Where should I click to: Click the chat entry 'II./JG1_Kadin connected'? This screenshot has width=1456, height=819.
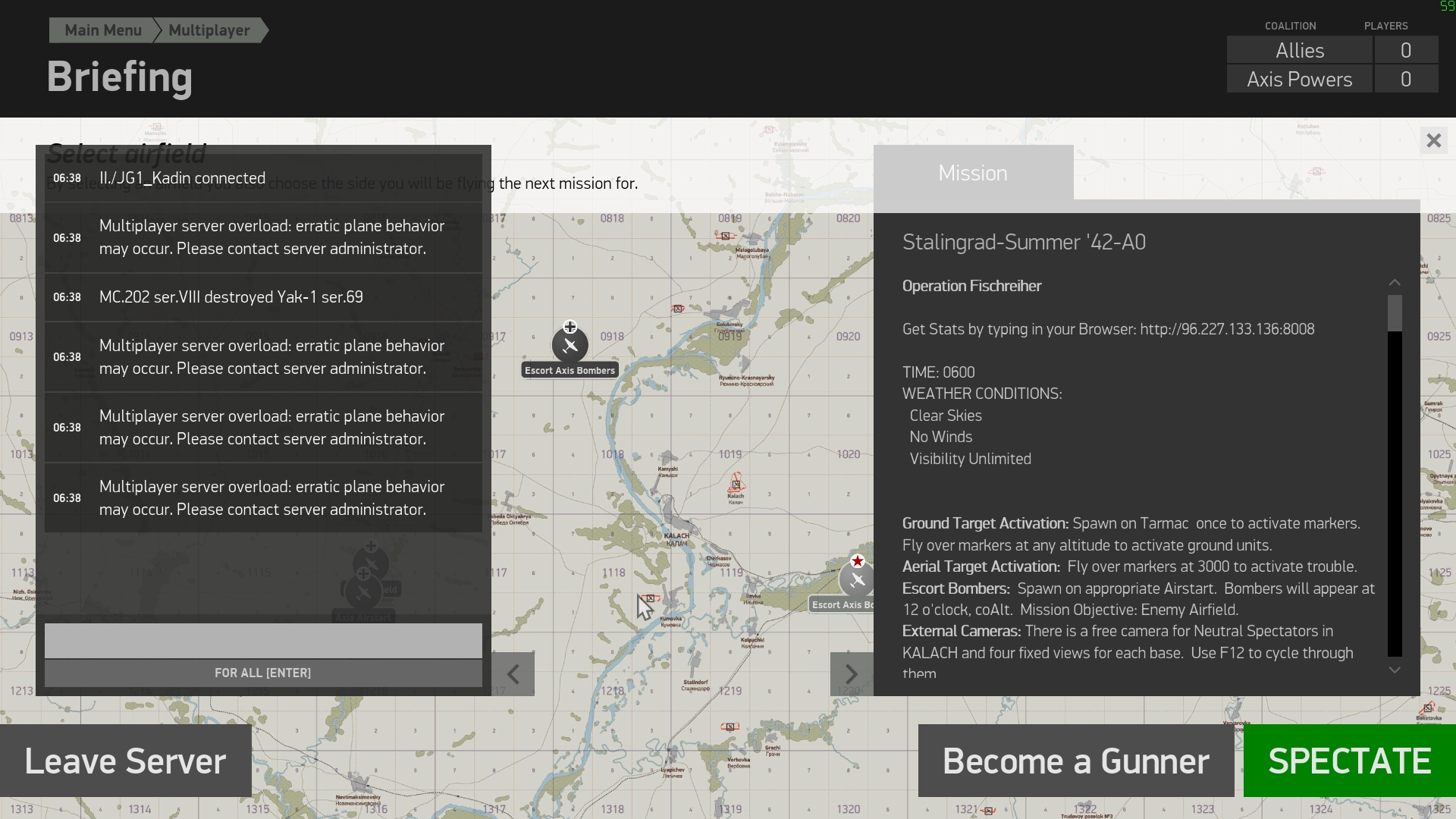click(263, 178)
